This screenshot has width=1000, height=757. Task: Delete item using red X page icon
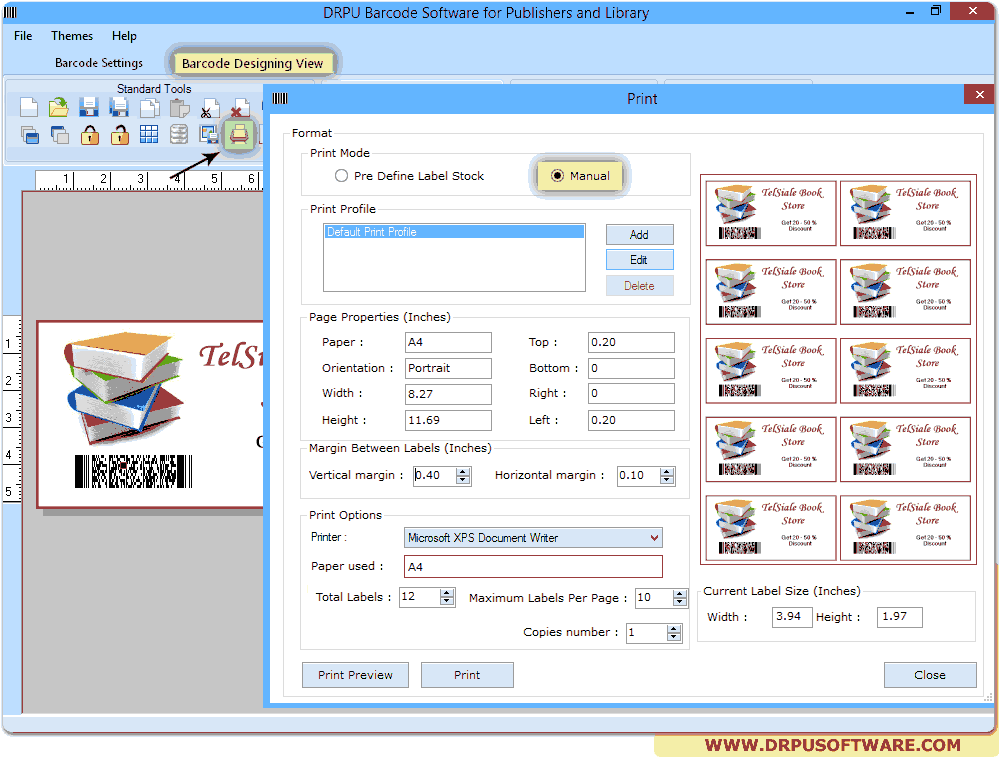239,108
